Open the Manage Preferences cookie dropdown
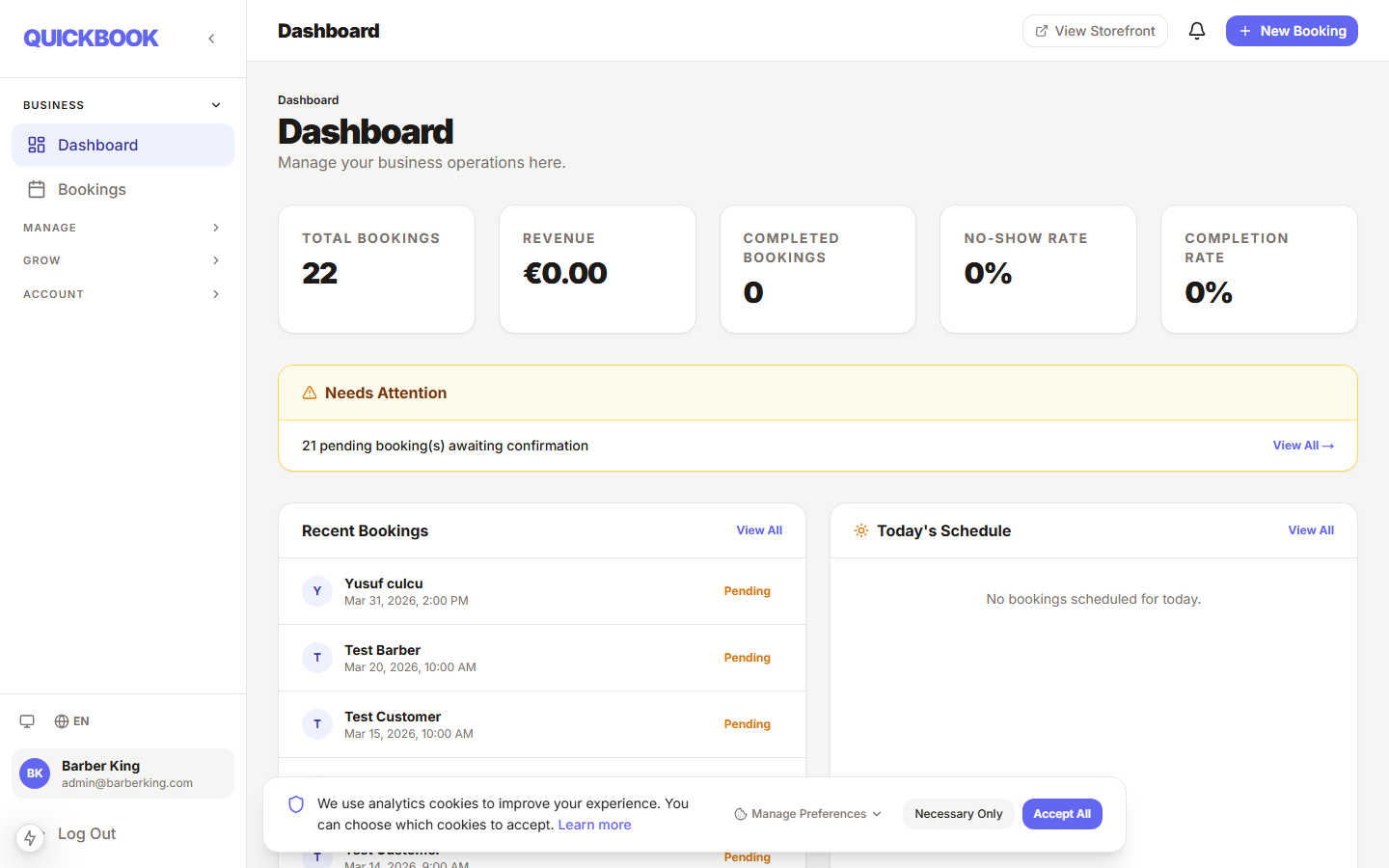This screenshot has width=1389, height=868. (808, 814)
